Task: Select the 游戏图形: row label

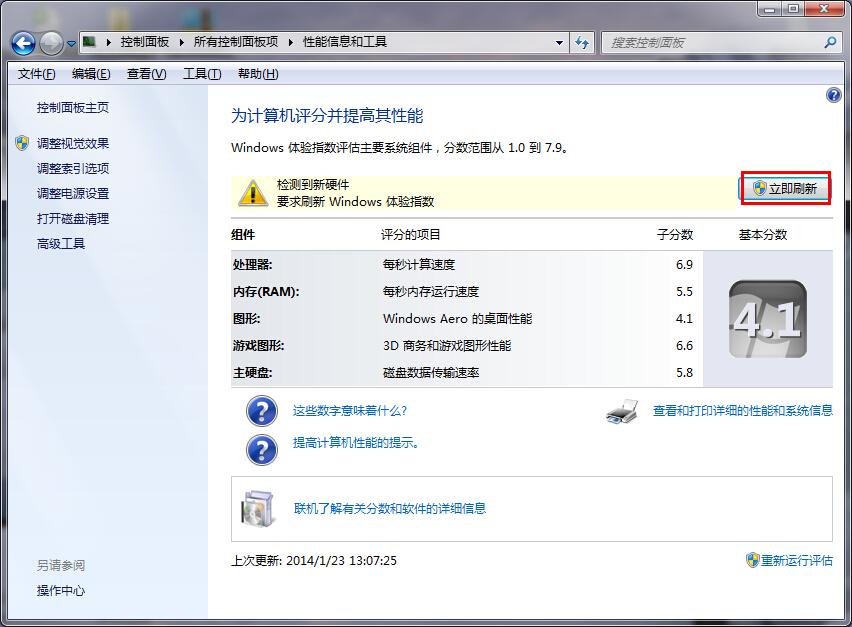Action: coord(259,346)
